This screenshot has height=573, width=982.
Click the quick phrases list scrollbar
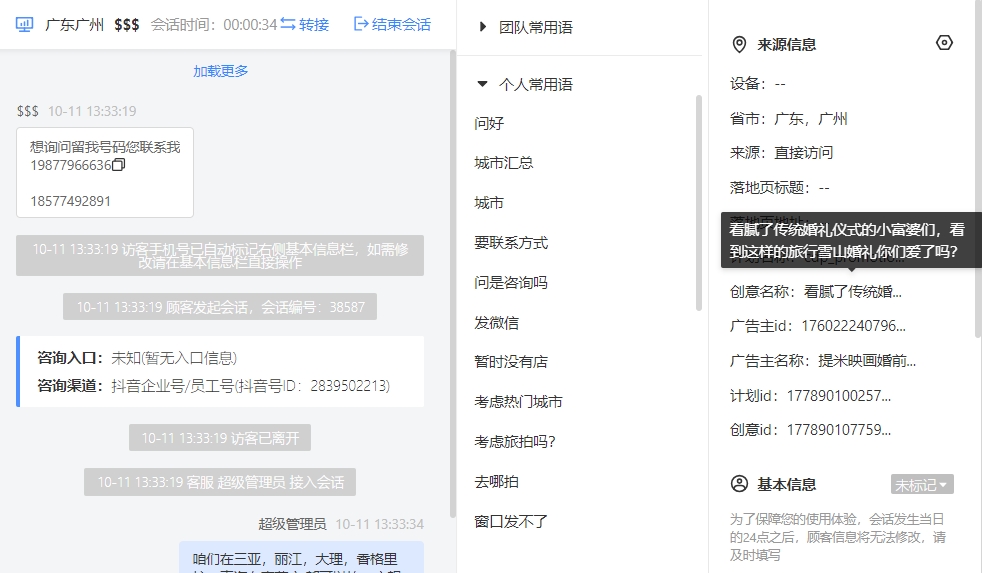coord(699,202)
